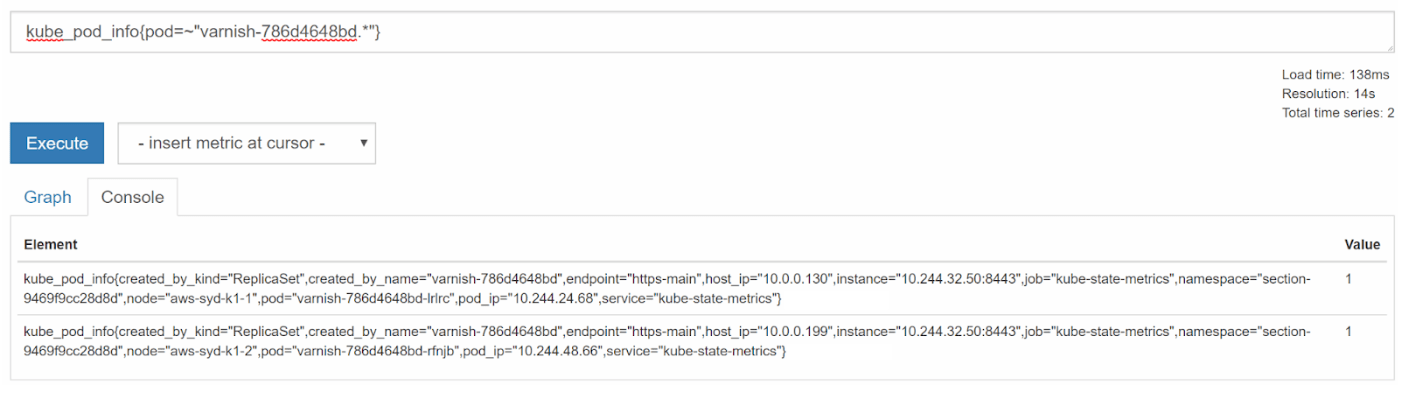Select the Console tab
1405x396 pixels.
click(132, 197)
